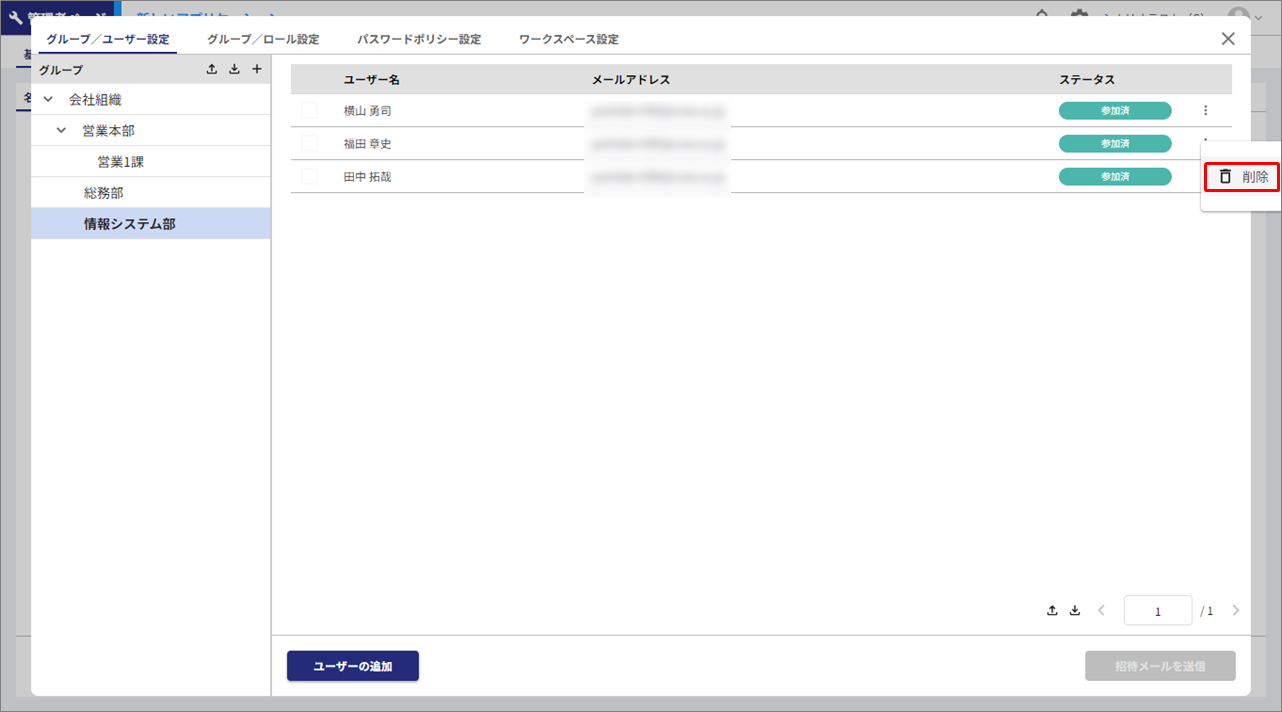Click the page number input field
1282x712 pixels.
pos(1157,611)
